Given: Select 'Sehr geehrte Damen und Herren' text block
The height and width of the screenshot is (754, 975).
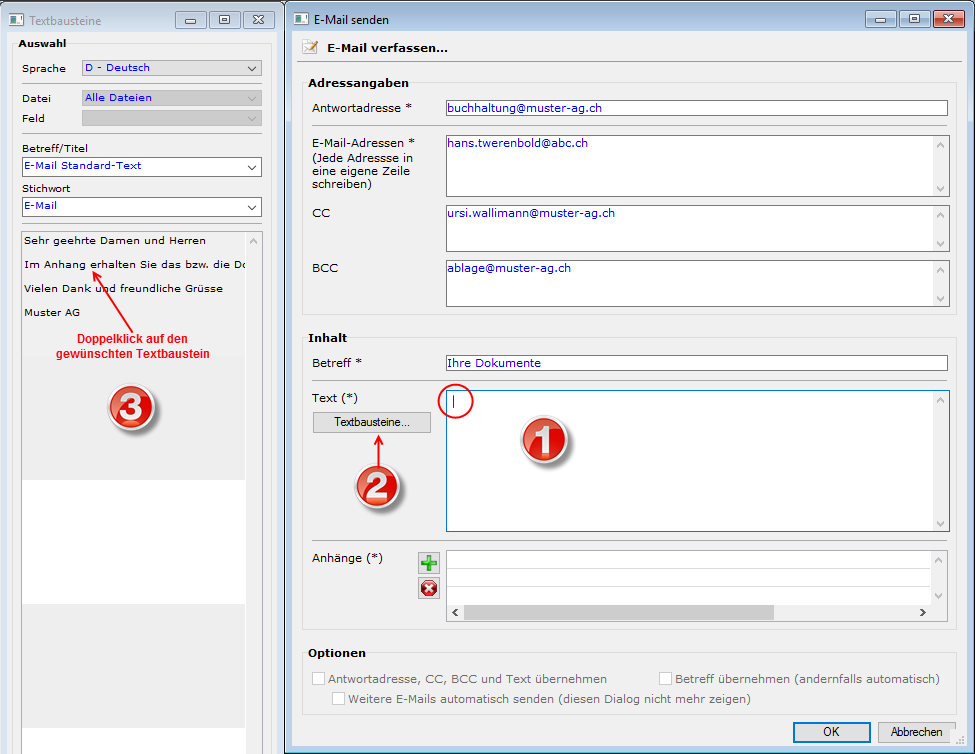Looking at the screenshot, I should coord(115,240).
